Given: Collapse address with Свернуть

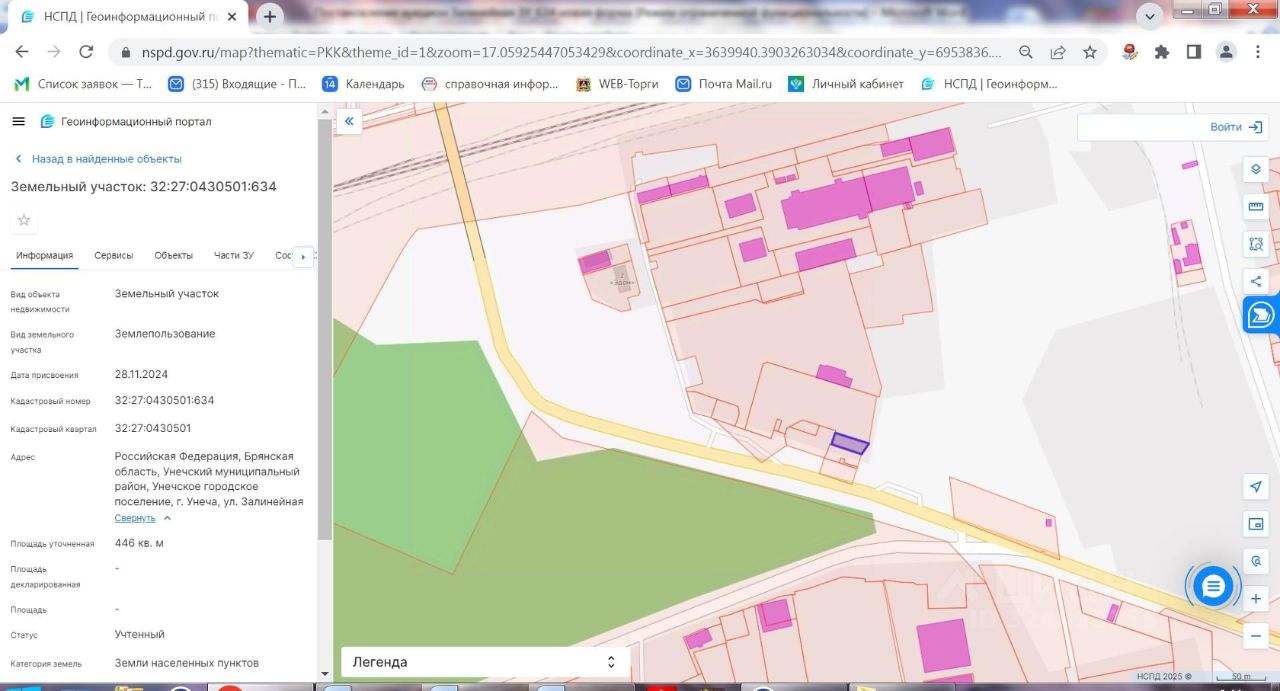Looking at the screenshot, I should [x=135, y=518].
